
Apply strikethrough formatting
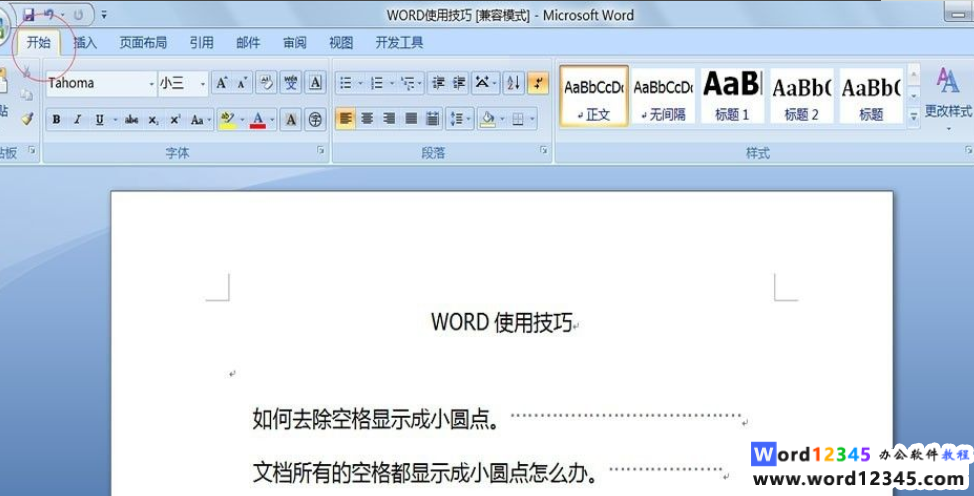click(131, 120)
